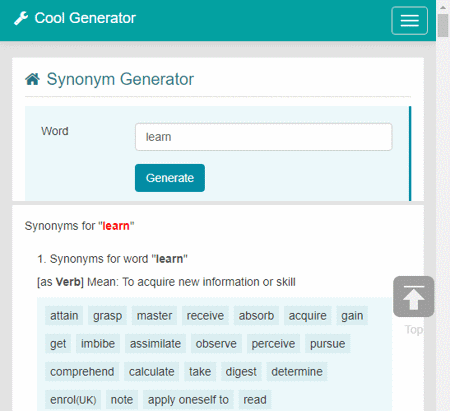
Task: Click the scrollbar up arrow
Action: pyautogui.click(x=443, y=7)
